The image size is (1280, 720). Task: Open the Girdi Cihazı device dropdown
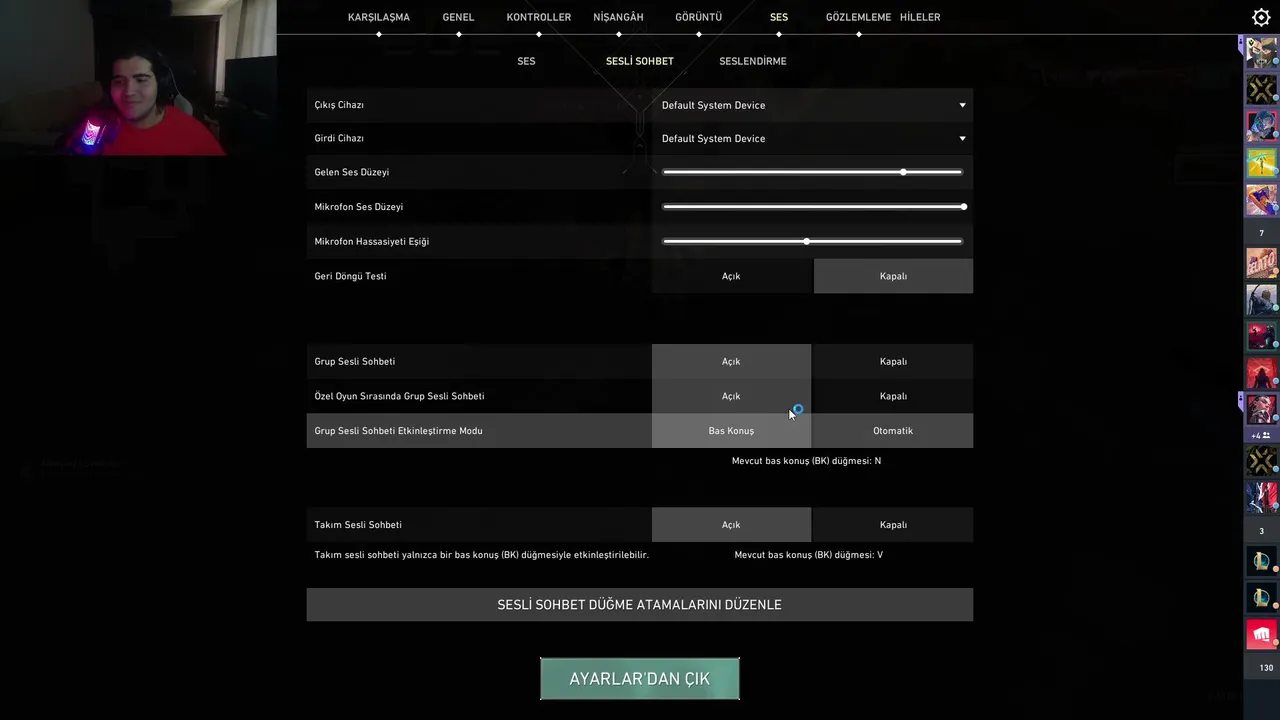813,139
